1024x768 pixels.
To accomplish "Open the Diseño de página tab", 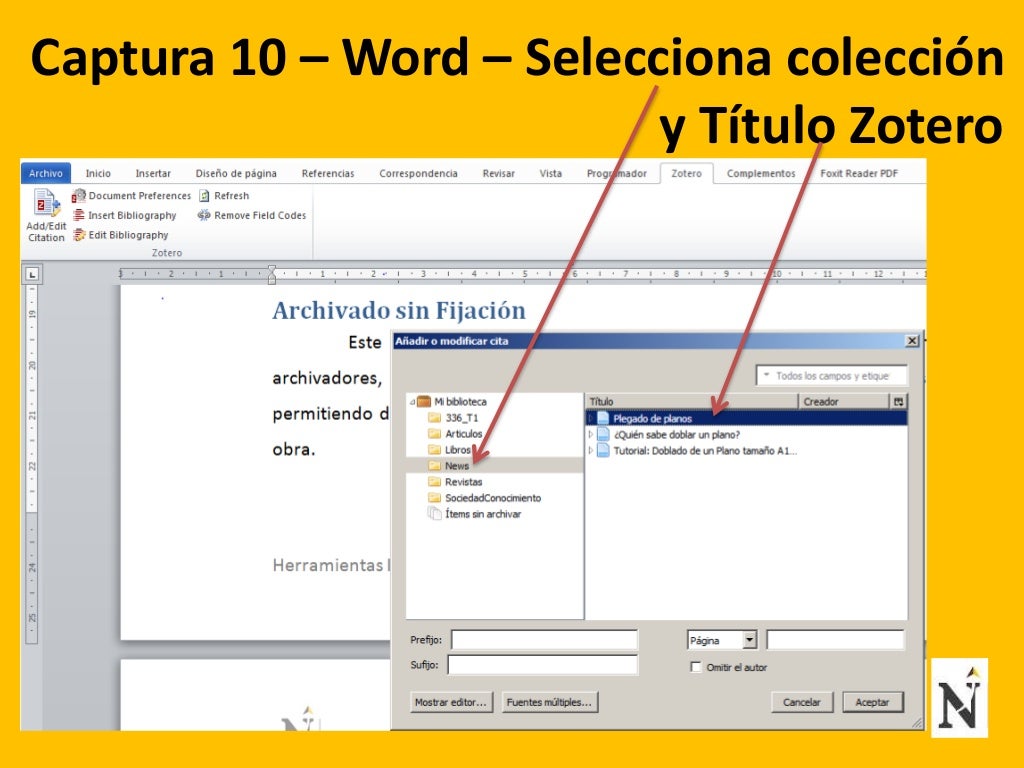I will click(x=236, y=173).
